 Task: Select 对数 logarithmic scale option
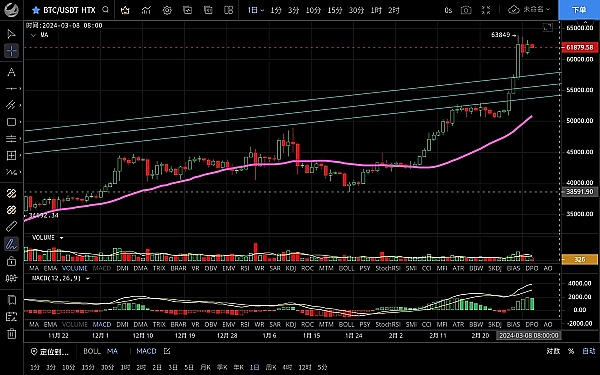click(553, 351)
